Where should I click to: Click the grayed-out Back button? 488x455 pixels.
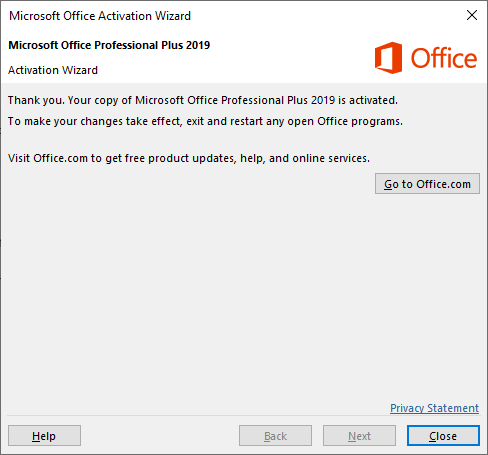click(x=275, y=436)
